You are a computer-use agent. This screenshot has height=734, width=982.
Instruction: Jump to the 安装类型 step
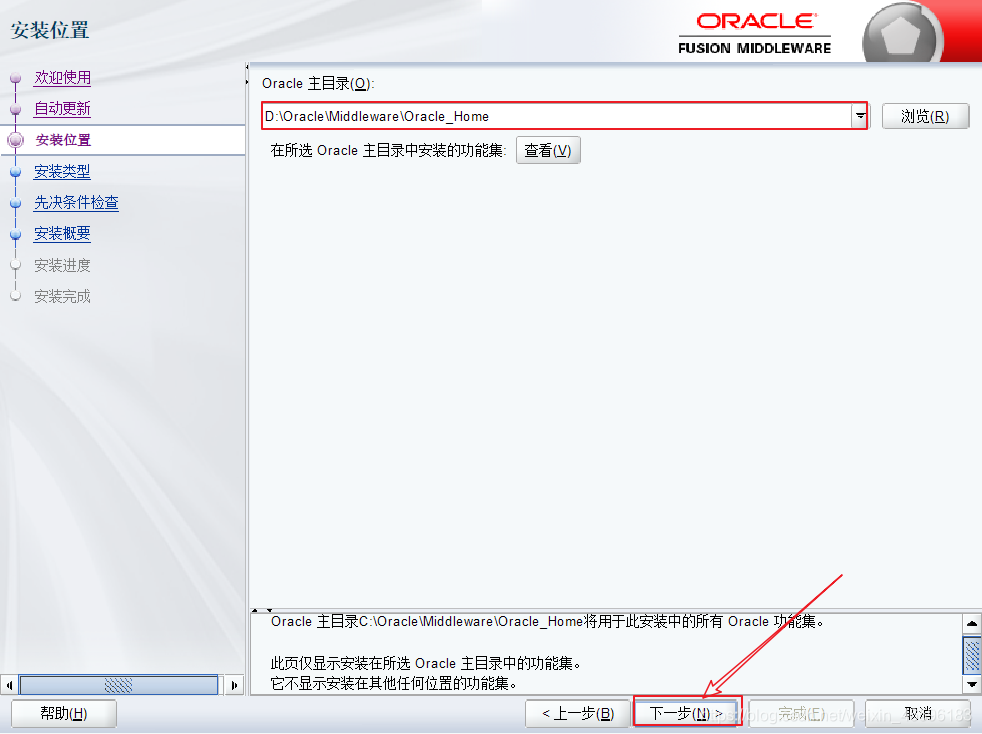[x=63, y=172]
